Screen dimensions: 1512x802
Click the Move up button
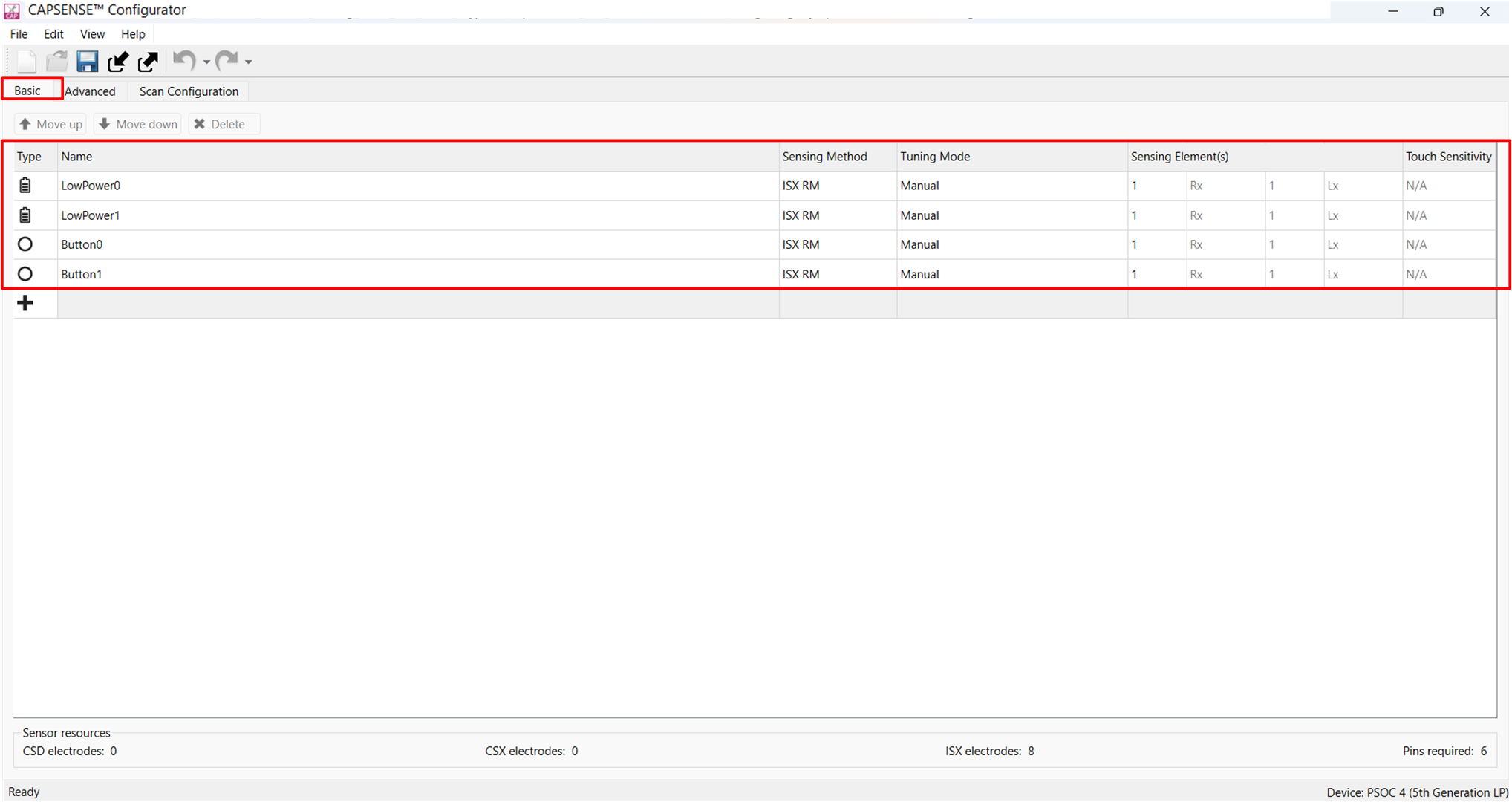click(x=50, y=124)
